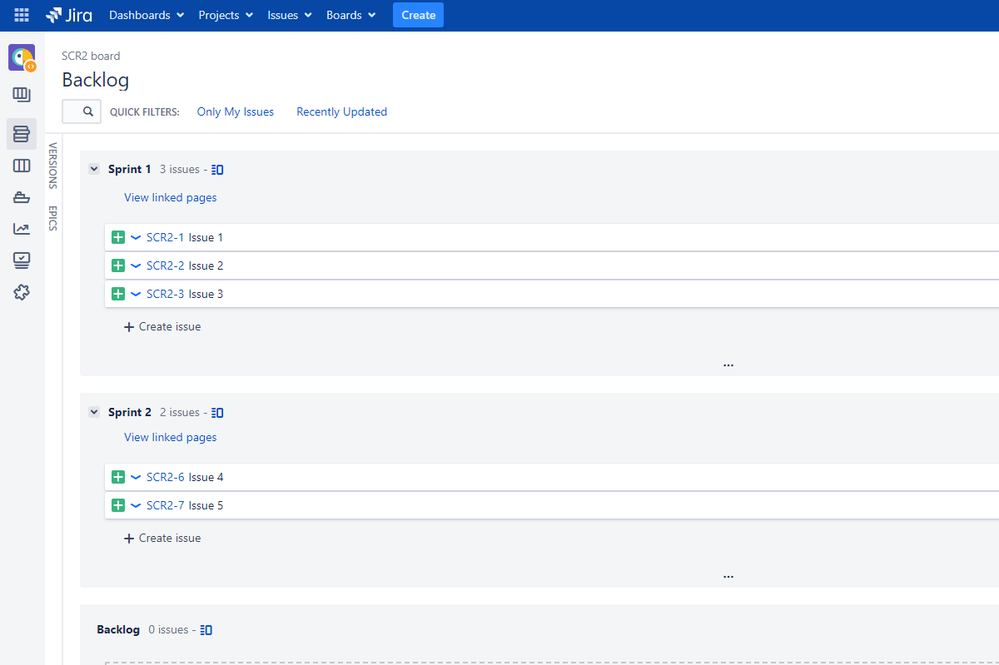Click story type icon of SCR2-1
Image resolution: width=999 pixels, height=665 pixels.
(x=118, y=237)
